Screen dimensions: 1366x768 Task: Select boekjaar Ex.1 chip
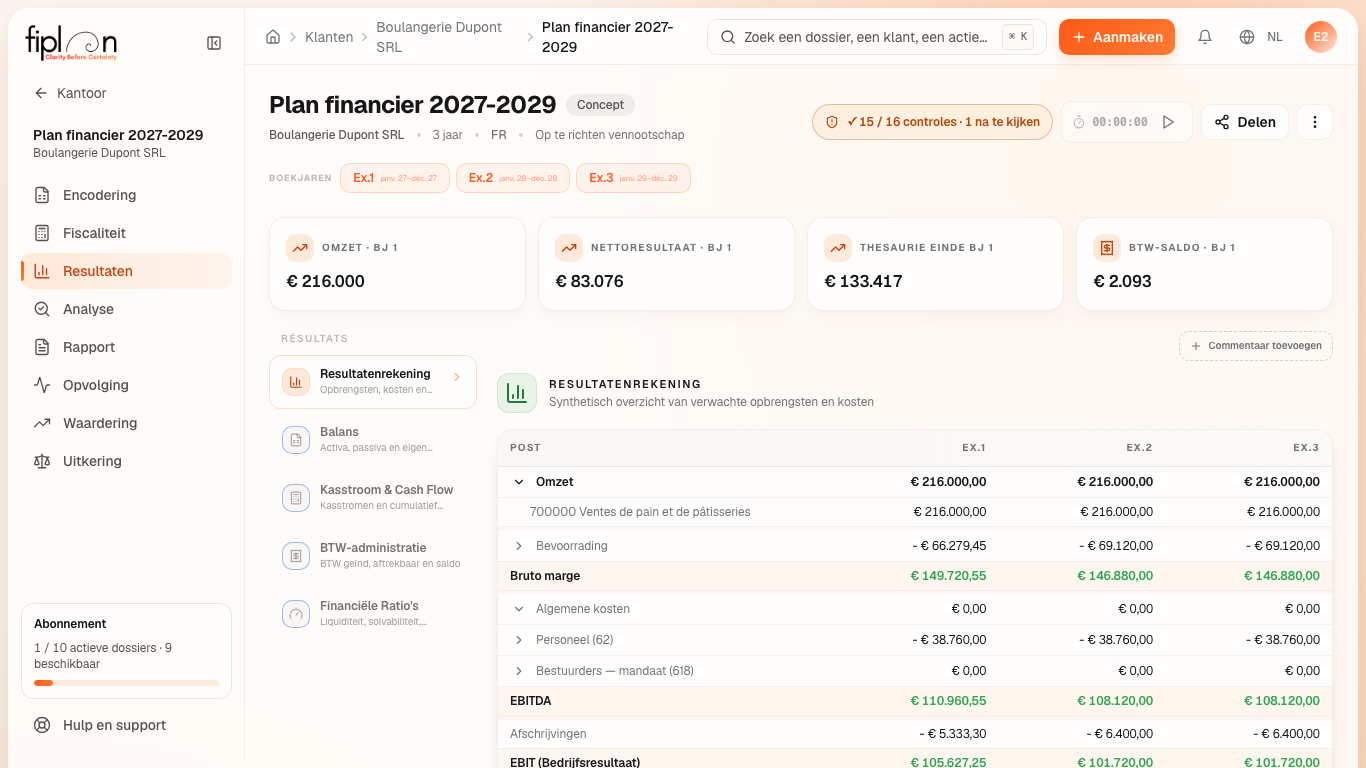pyautogui.click(x=395, y=178)
